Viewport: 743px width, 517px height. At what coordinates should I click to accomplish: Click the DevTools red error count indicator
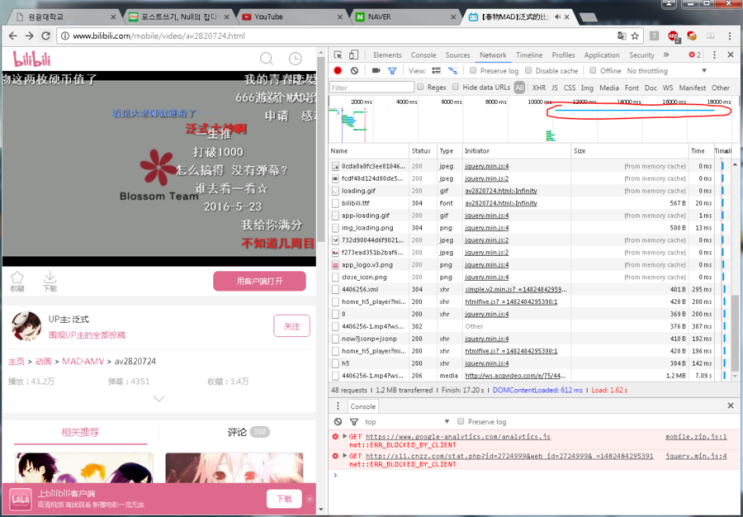click(695, 55)
